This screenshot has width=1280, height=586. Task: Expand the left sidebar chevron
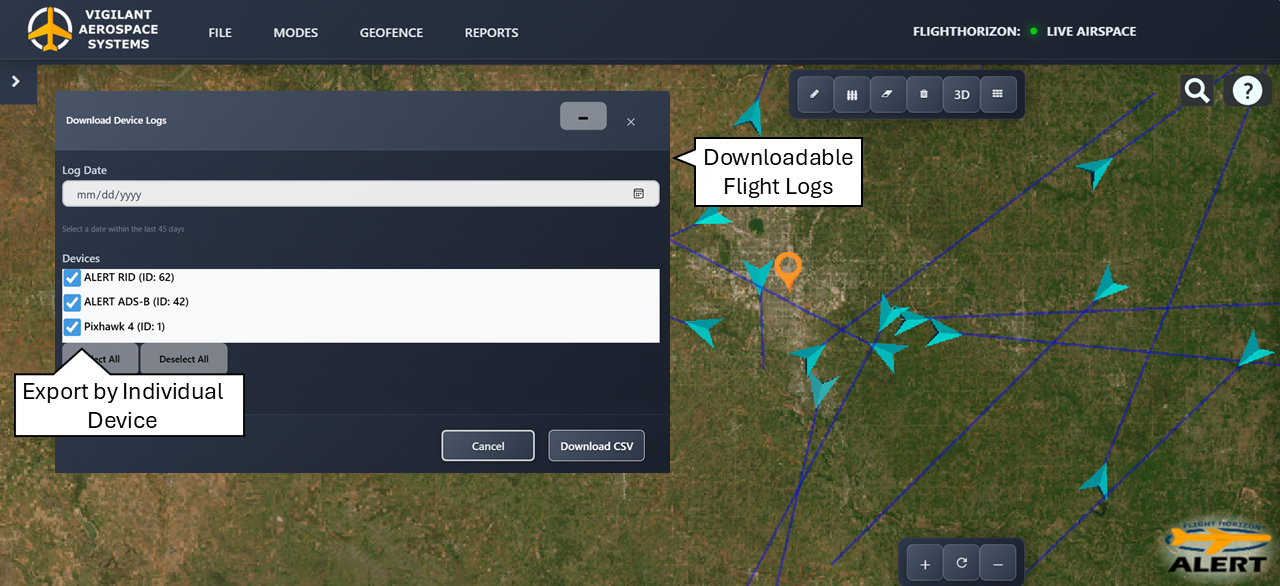[x=16, y=82]
